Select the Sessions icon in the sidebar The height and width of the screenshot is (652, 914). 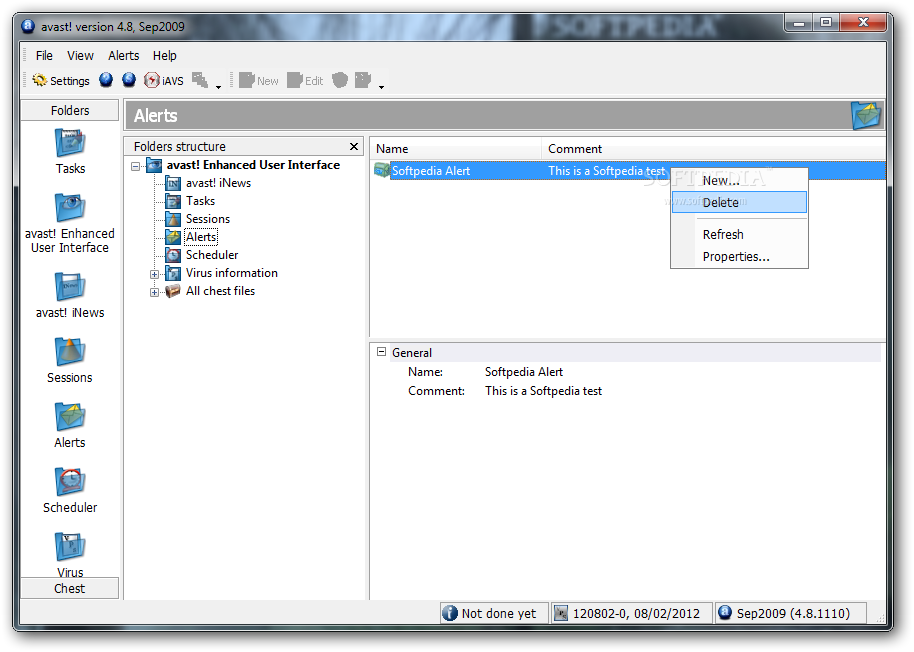click(70, 360)
